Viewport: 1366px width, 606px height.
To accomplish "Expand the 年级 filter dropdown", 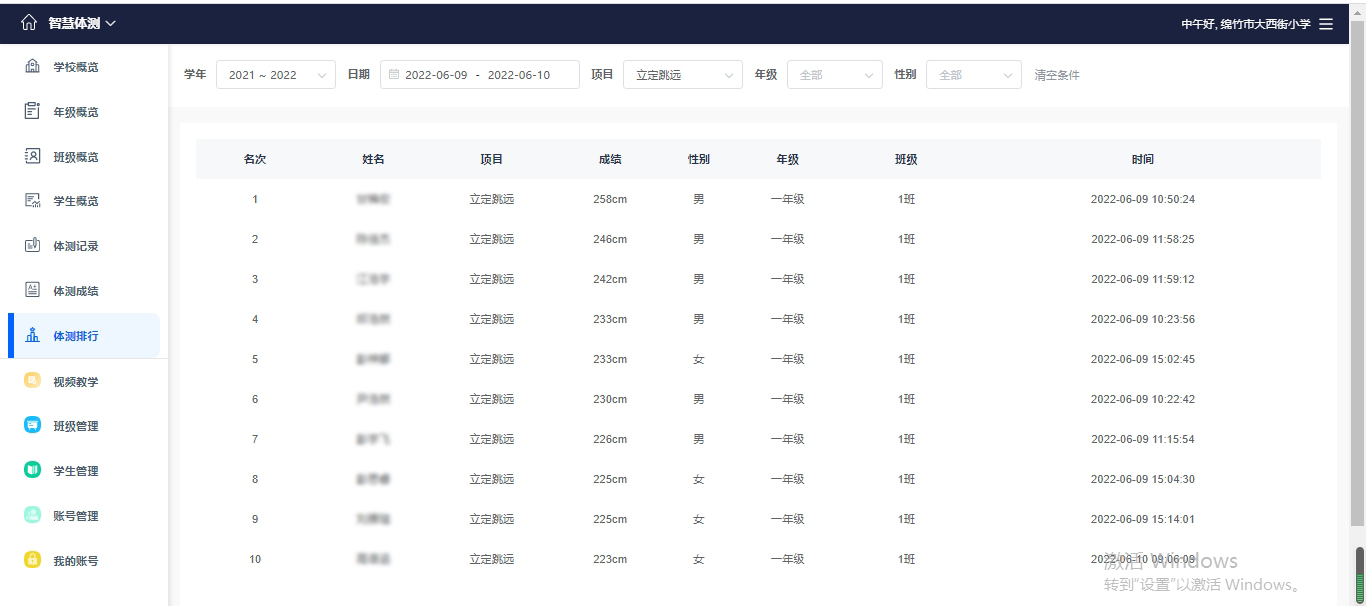I will (x=834, y=75).
